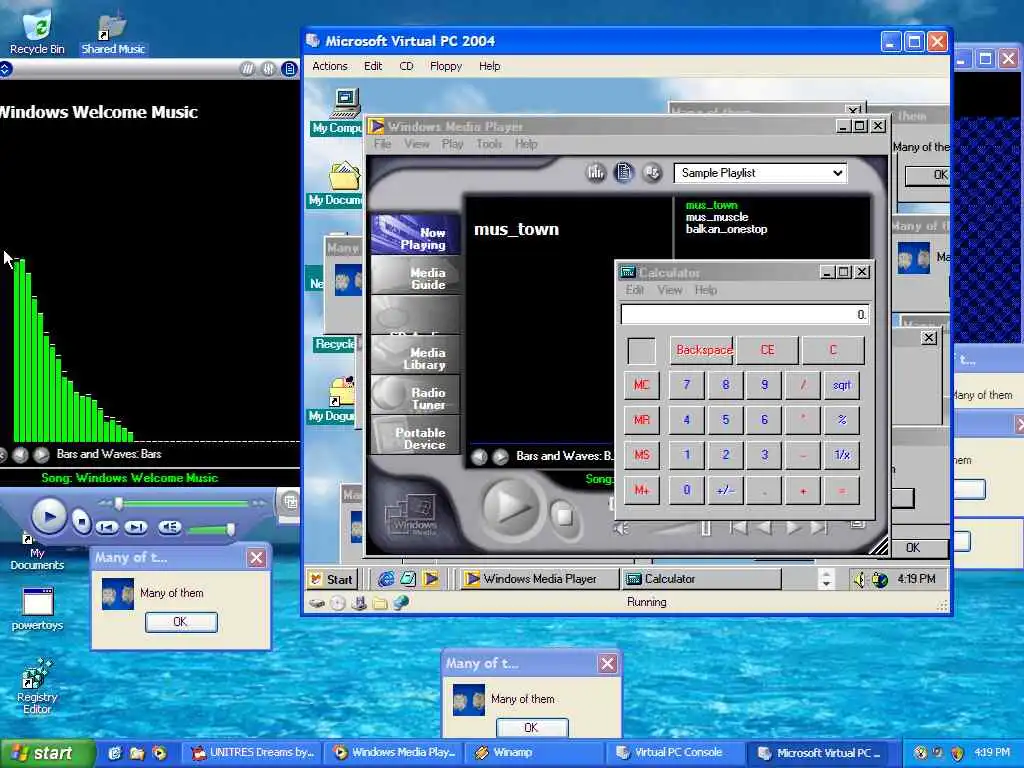Open the CD menu in Virtual PC
Viewport: 1024px width, 768px height.
point(406,66)
